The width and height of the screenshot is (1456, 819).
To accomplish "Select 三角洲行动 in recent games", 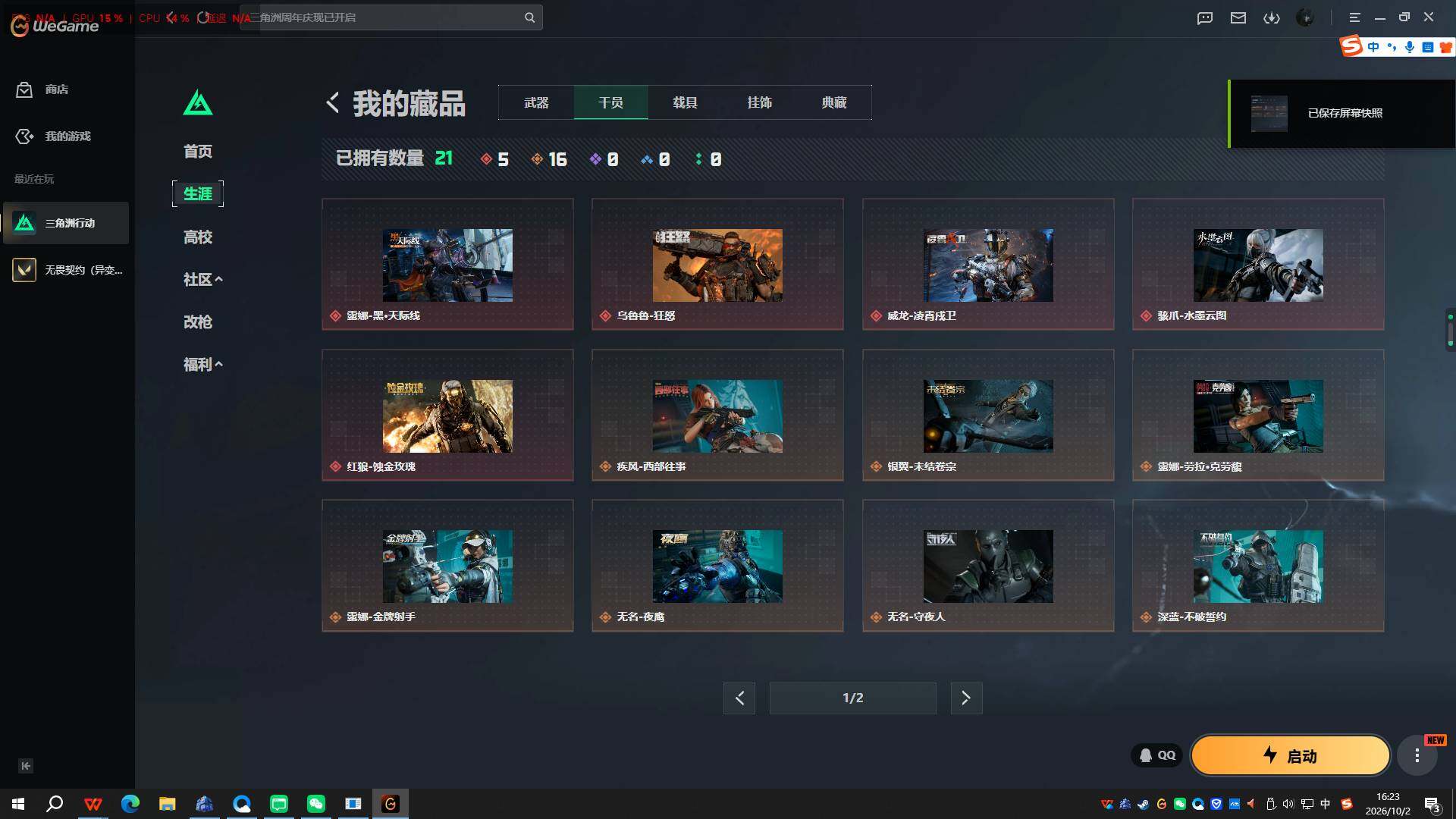I will pos(66,223).
